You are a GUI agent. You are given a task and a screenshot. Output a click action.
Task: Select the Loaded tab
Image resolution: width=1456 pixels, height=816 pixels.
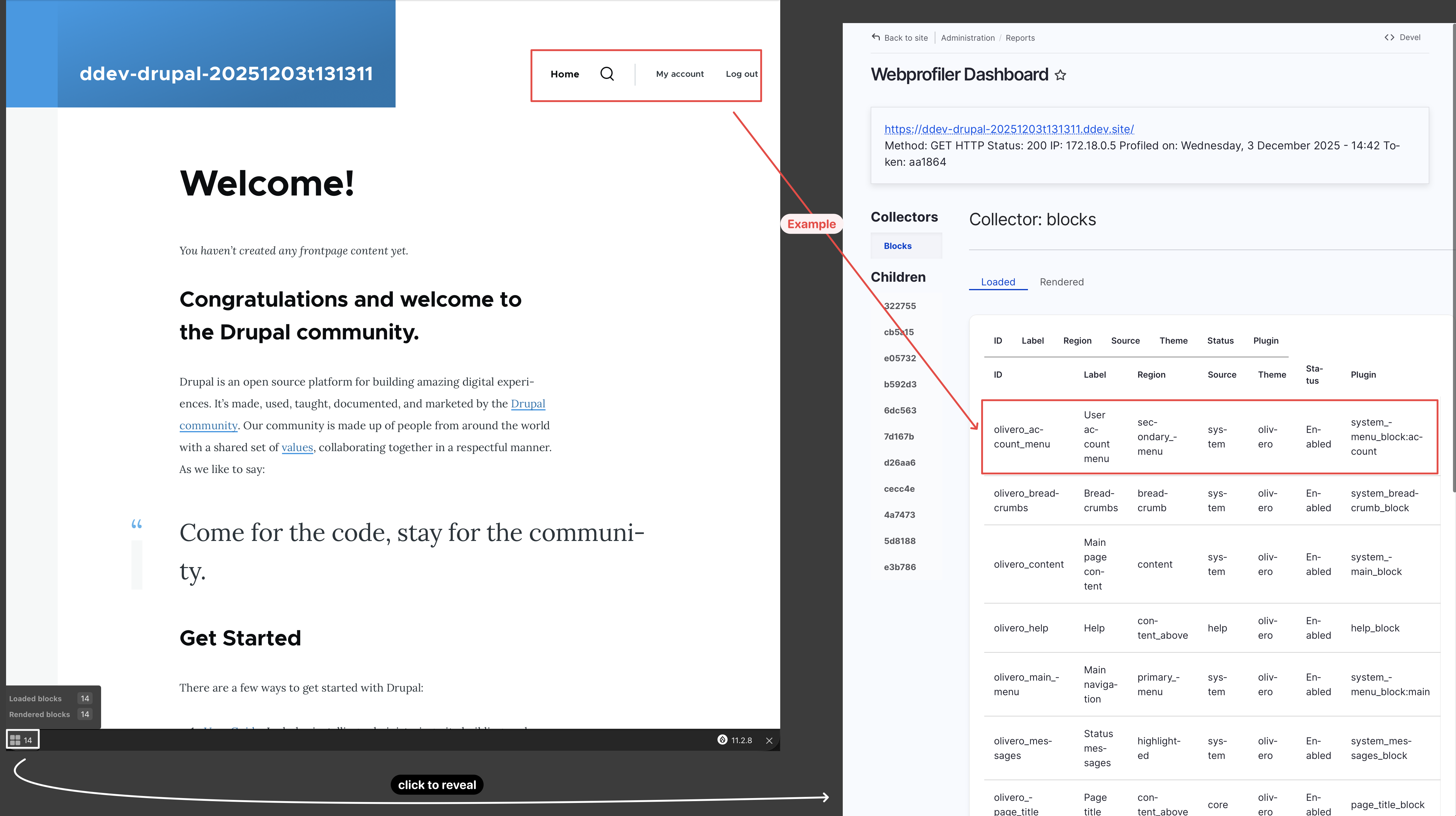click(x=998, y=282)
